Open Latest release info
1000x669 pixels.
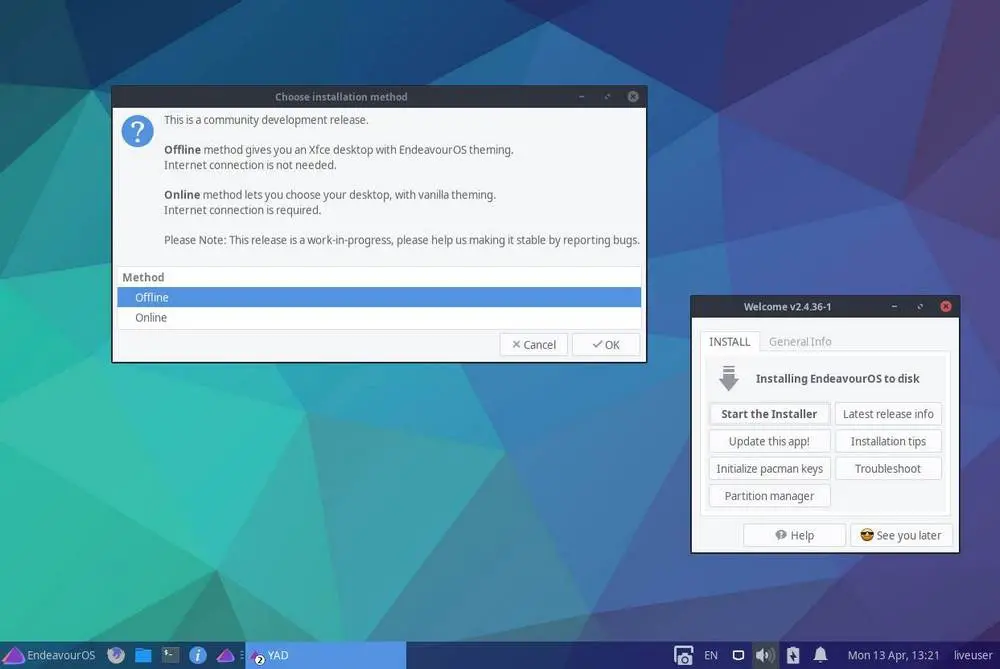click(x=888, y=414)
